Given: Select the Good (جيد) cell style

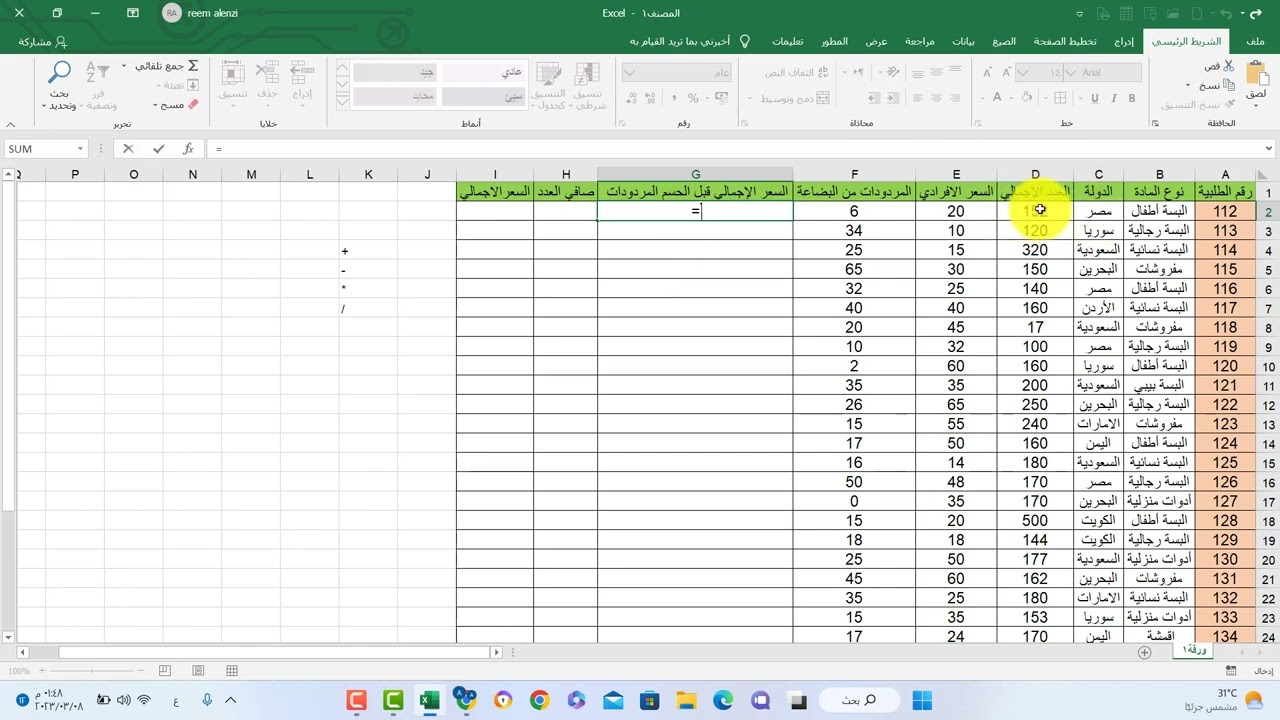Looking at the screenshot, I should tap(395, 72).
